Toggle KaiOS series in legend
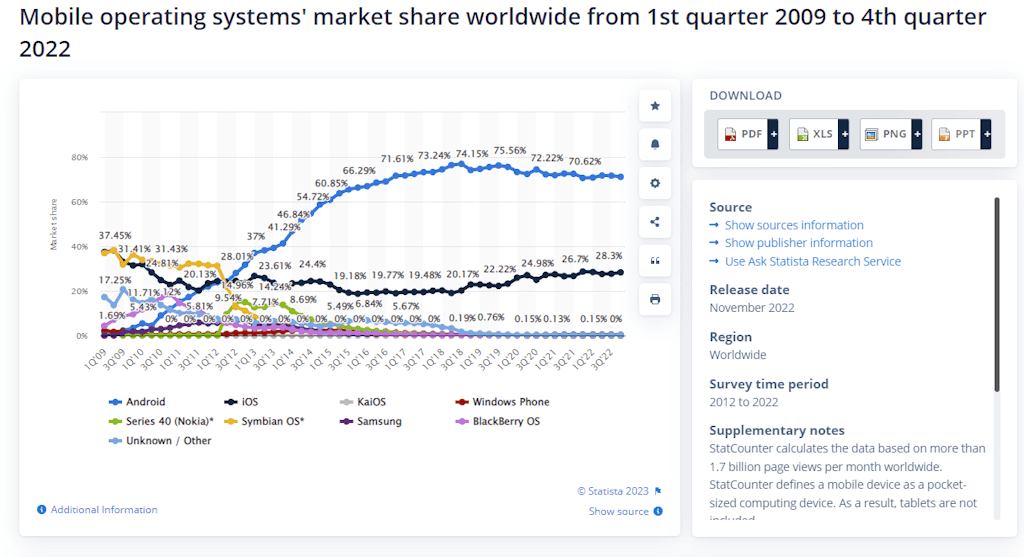The image size is (1024, 557). pyautogui.click(x=362, y=402)
